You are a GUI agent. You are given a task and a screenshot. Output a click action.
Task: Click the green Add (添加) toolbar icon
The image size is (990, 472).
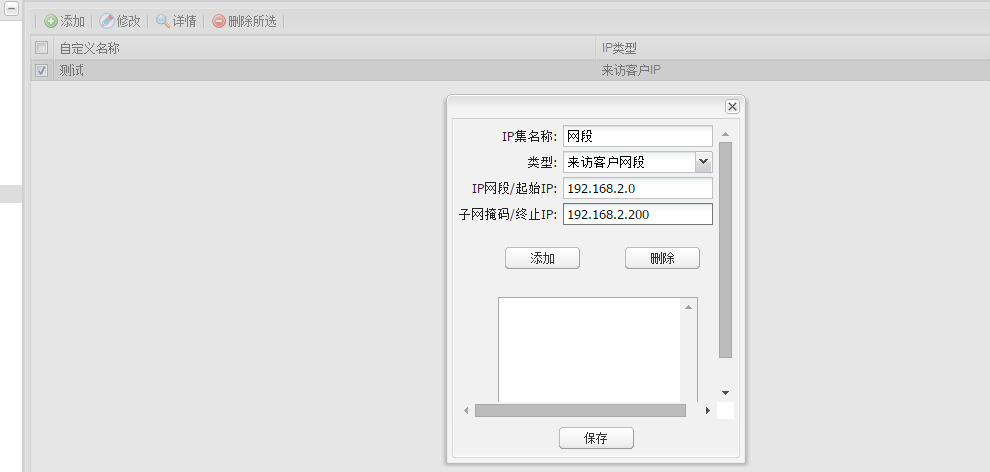pyautogui.click(x=51, y=21)
